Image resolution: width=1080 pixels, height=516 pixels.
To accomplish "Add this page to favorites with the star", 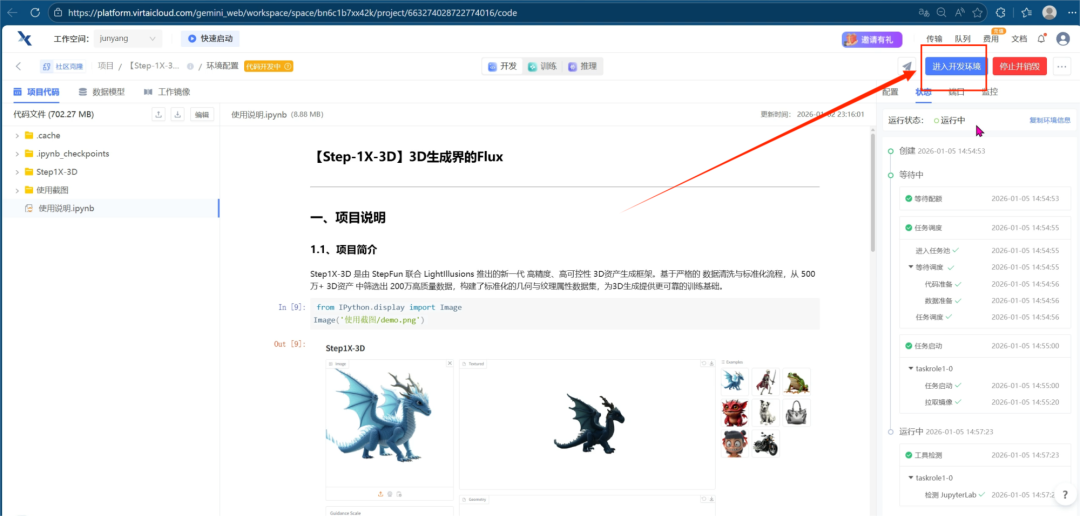I will click(x=977, y=12).
